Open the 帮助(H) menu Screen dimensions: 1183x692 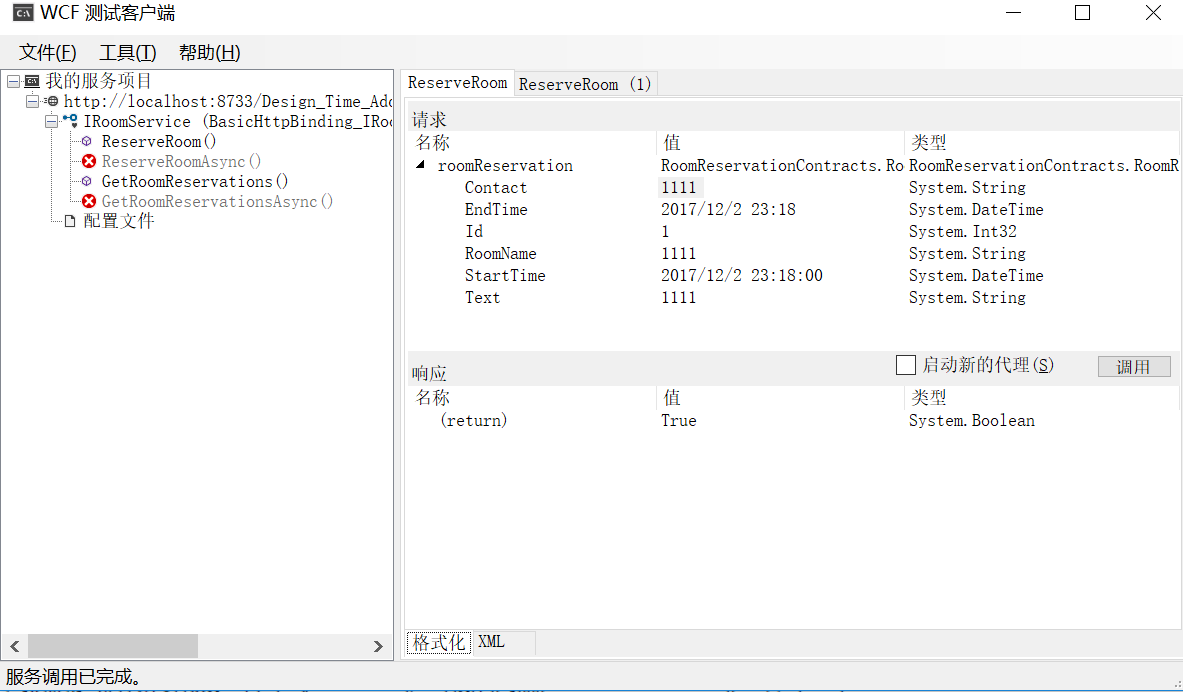pos(210,52)
